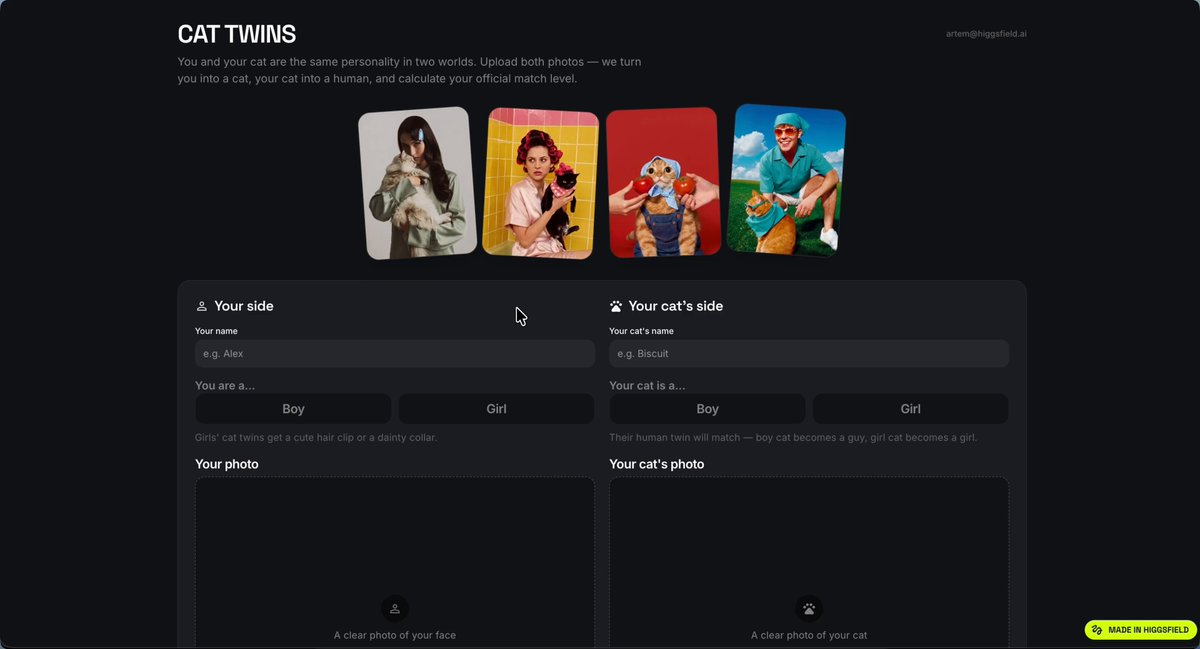Viewport: 1200px width, 649px height.
Task: Click the person icon beside "Your side"
Action: pos(201,307)
